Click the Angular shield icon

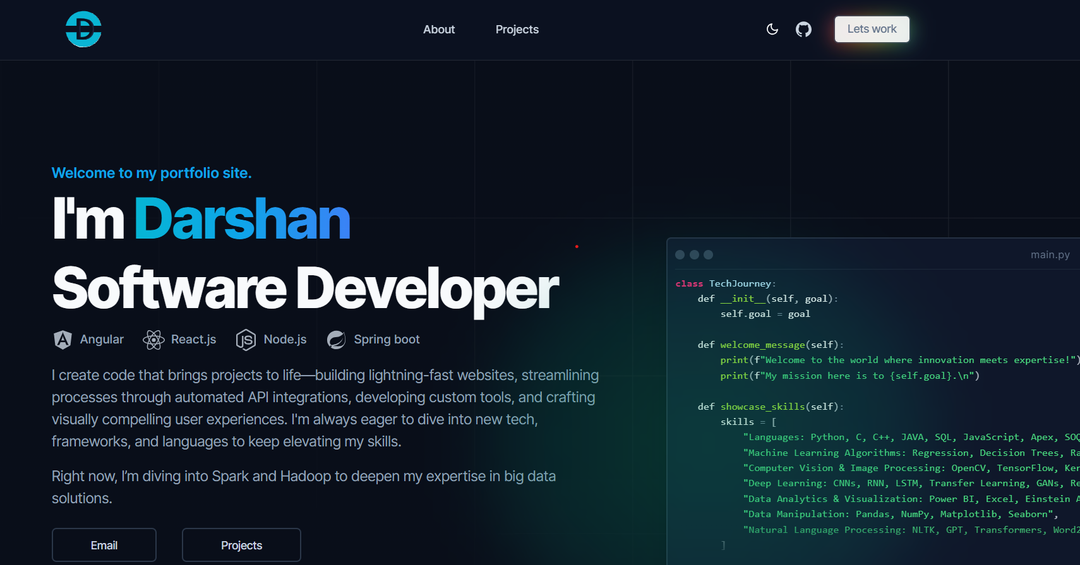tap(63, 340)
